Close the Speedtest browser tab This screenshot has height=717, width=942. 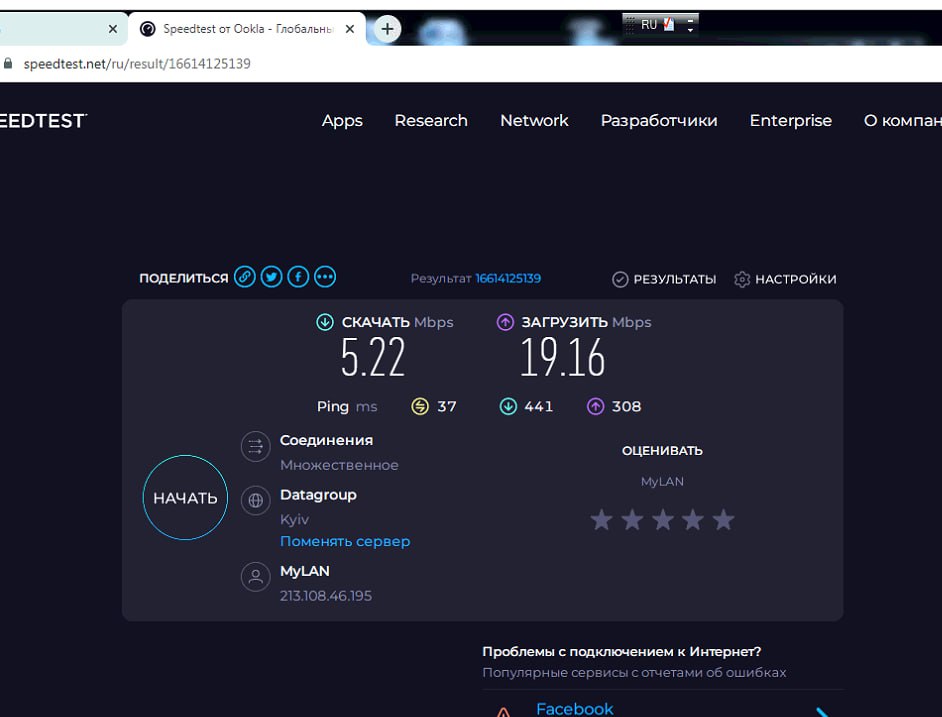[350, 29]
